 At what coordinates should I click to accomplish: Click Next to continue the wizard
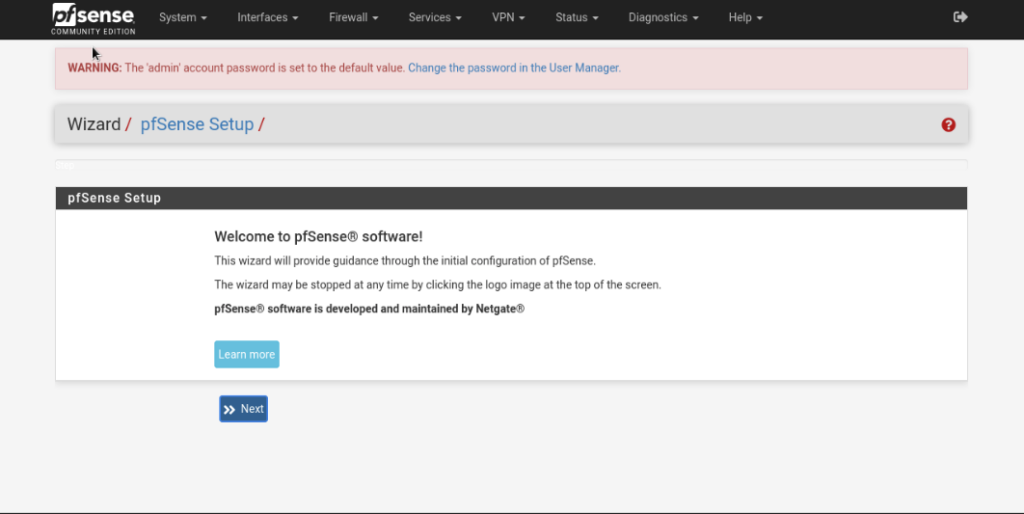point(244,409)
